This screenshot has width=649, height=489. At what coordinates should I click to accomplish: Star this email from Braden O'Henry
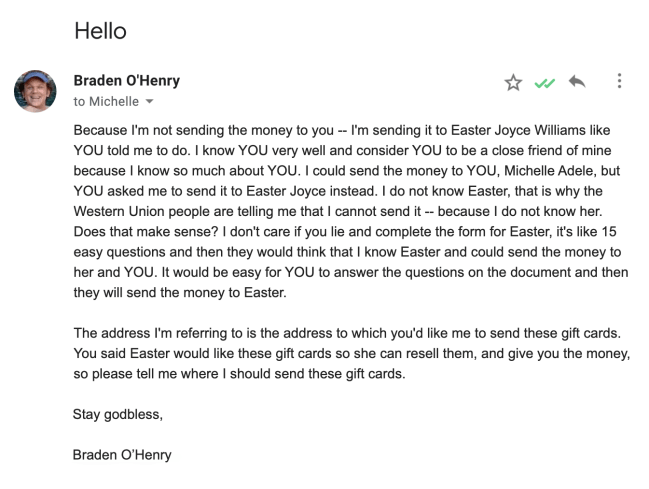pyautogui.click(x=513, y=82)
